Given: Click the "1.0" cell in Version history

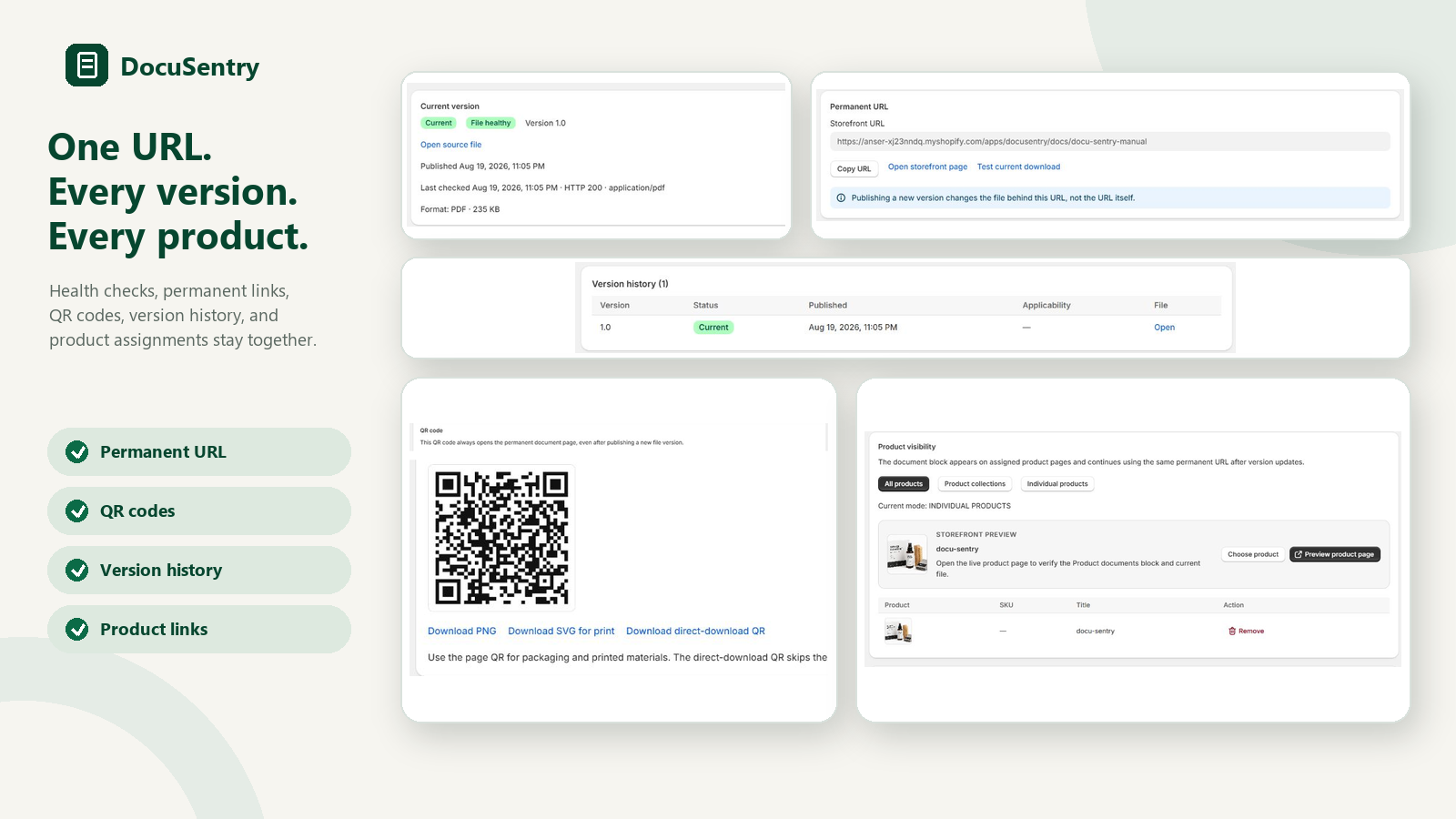Looking at the screenshot, I should point(605,328).
